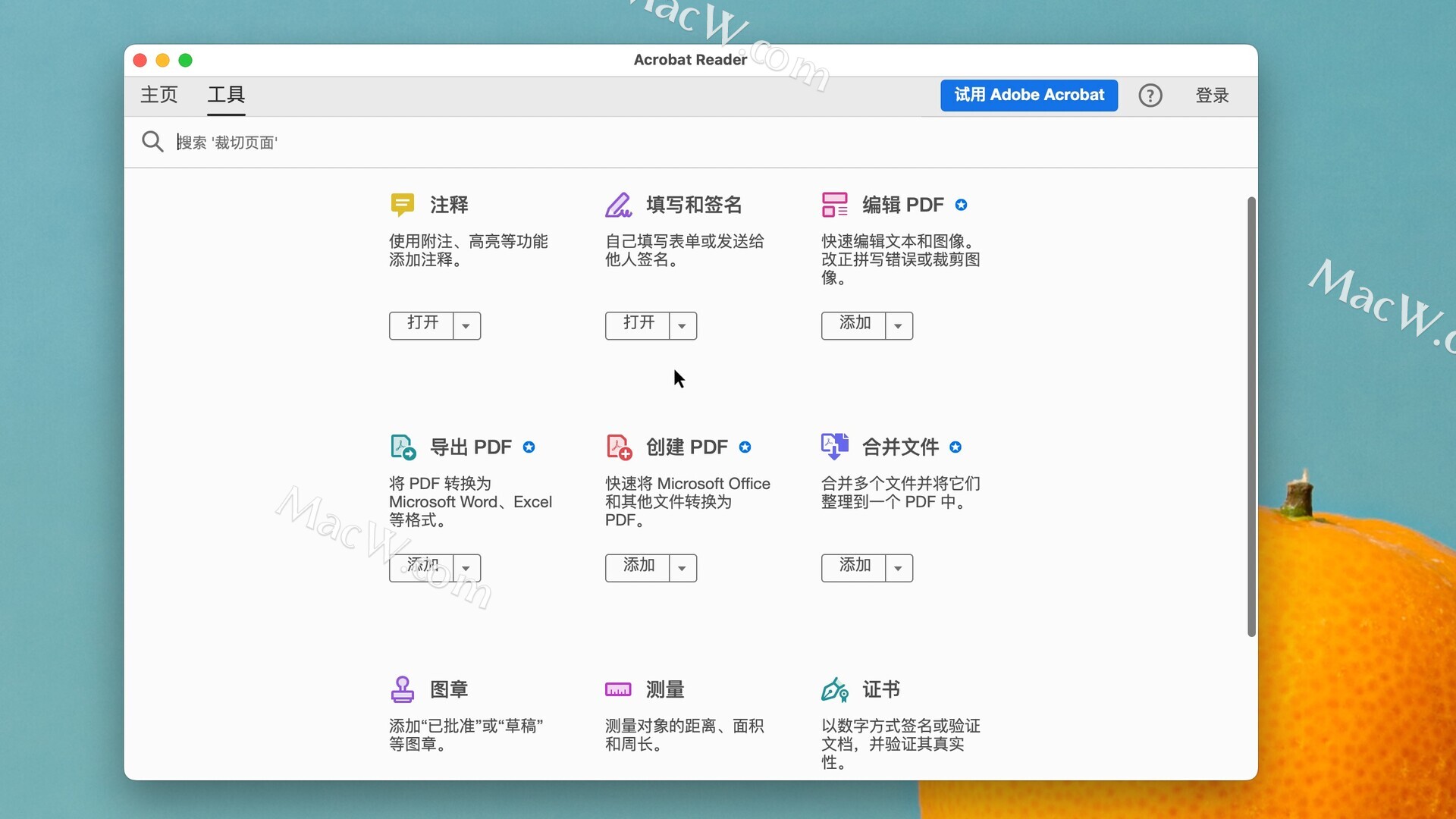Switch to the 主页 tab

pyautogui.click(x=159, y=95)
